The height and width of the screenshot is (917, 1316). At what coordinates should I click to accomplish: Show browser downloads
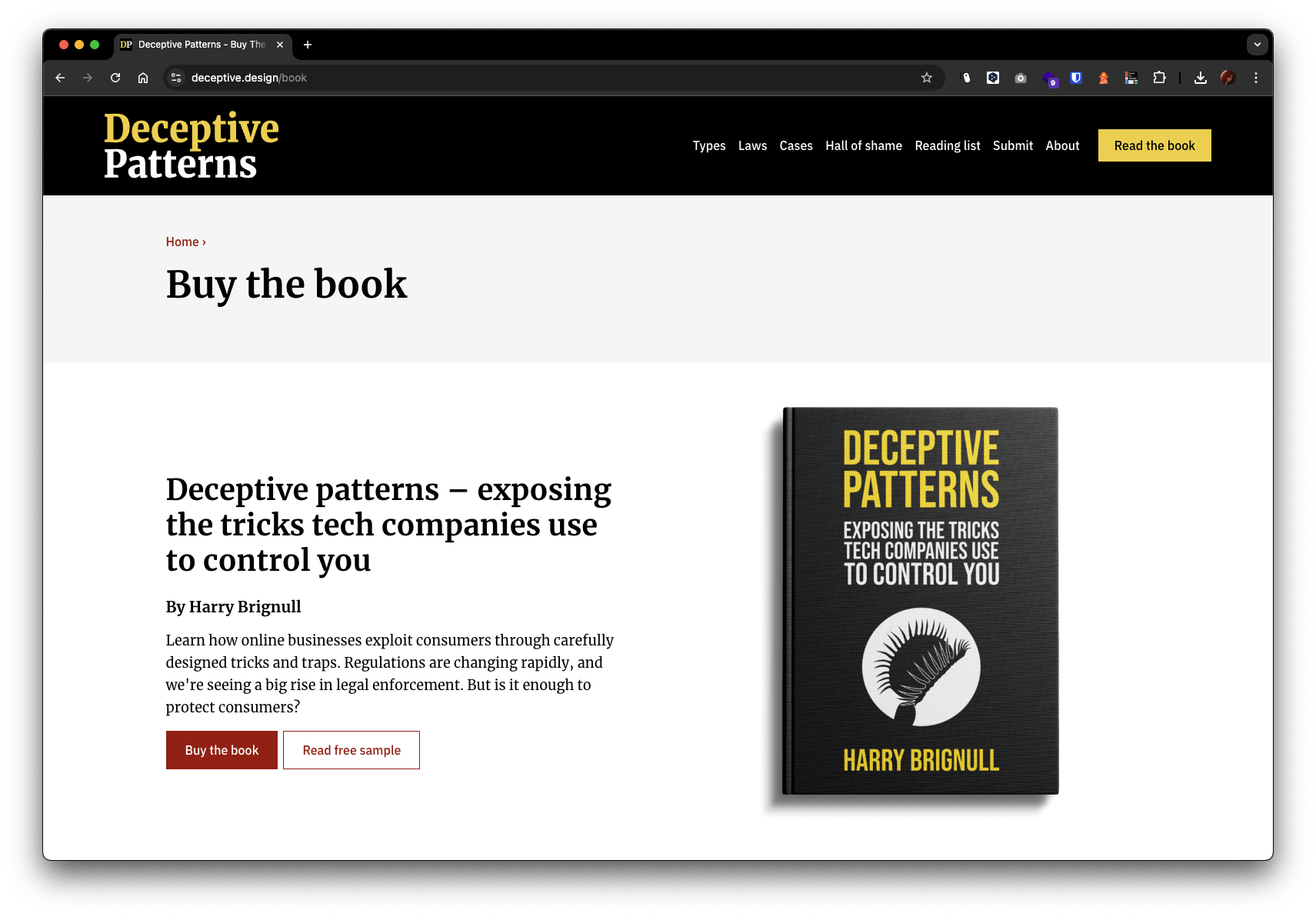click(1200, 78)
